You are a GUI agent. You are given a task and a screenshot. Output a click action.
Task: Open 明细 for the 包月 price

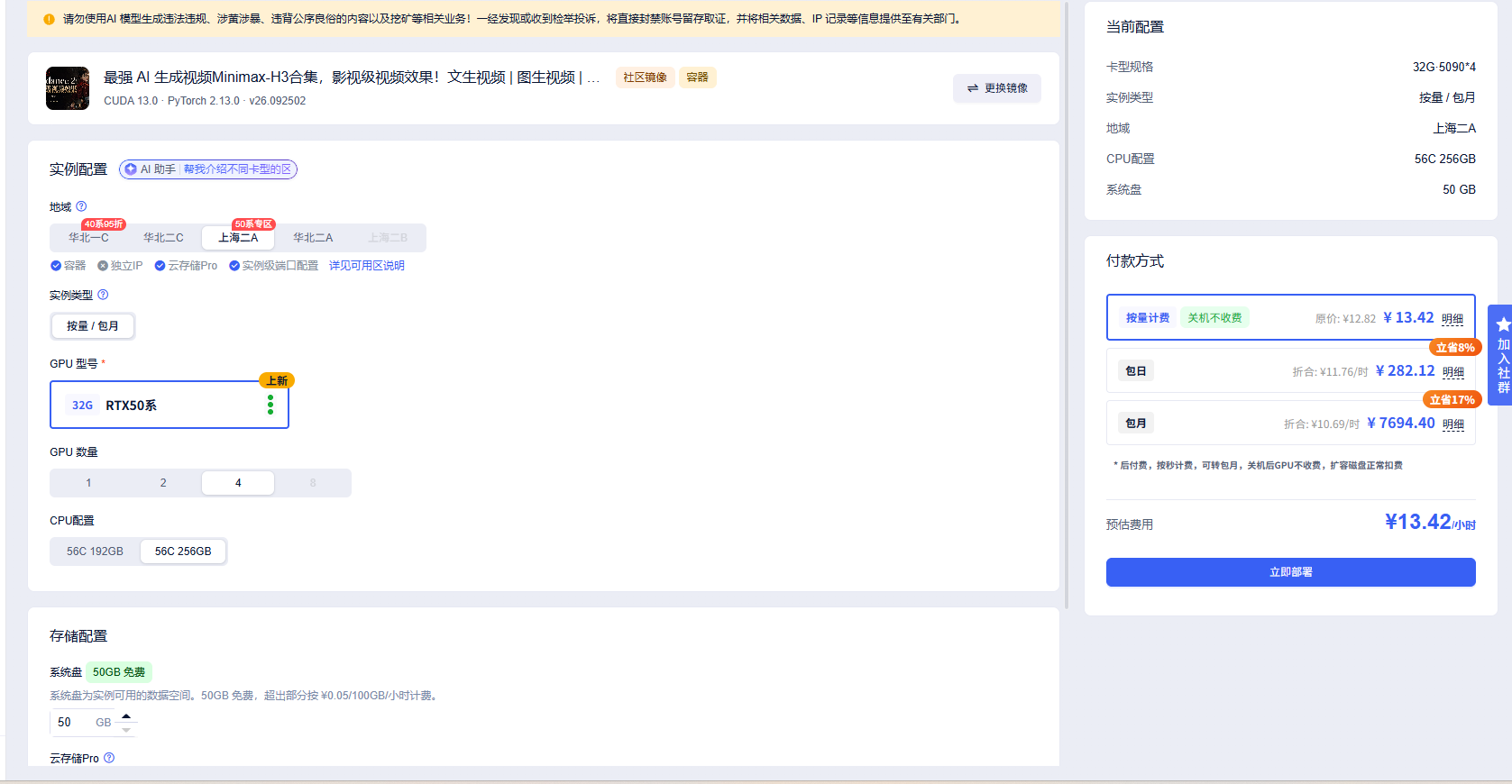tap(1453, 424)
